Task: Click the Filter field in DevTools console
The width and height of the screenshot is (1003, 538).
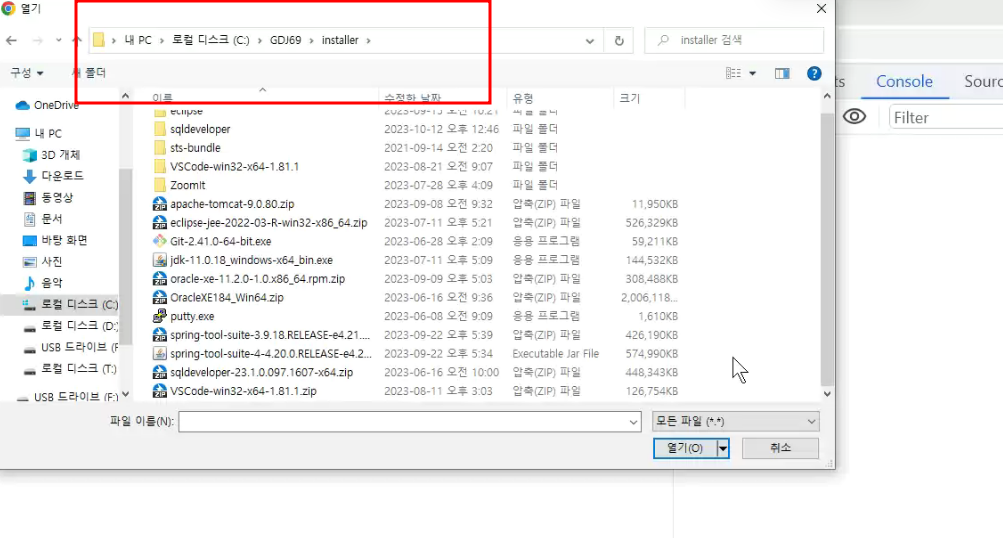Action: point(946,118)
